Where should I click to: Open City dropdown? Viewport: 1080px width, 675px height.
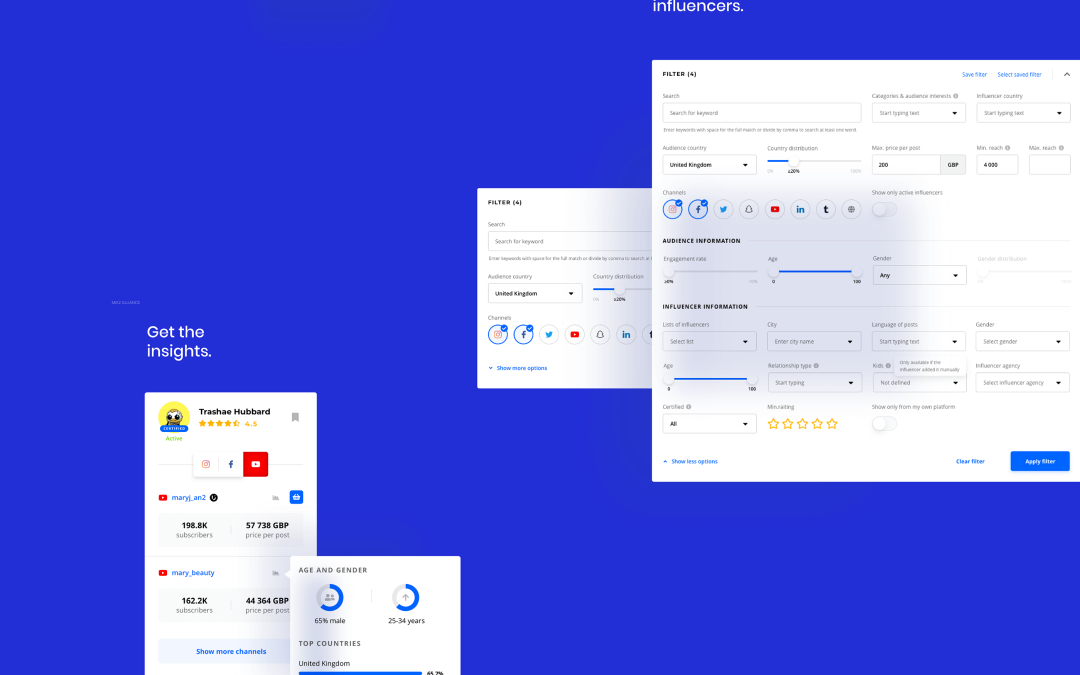[x=814, y=342]
